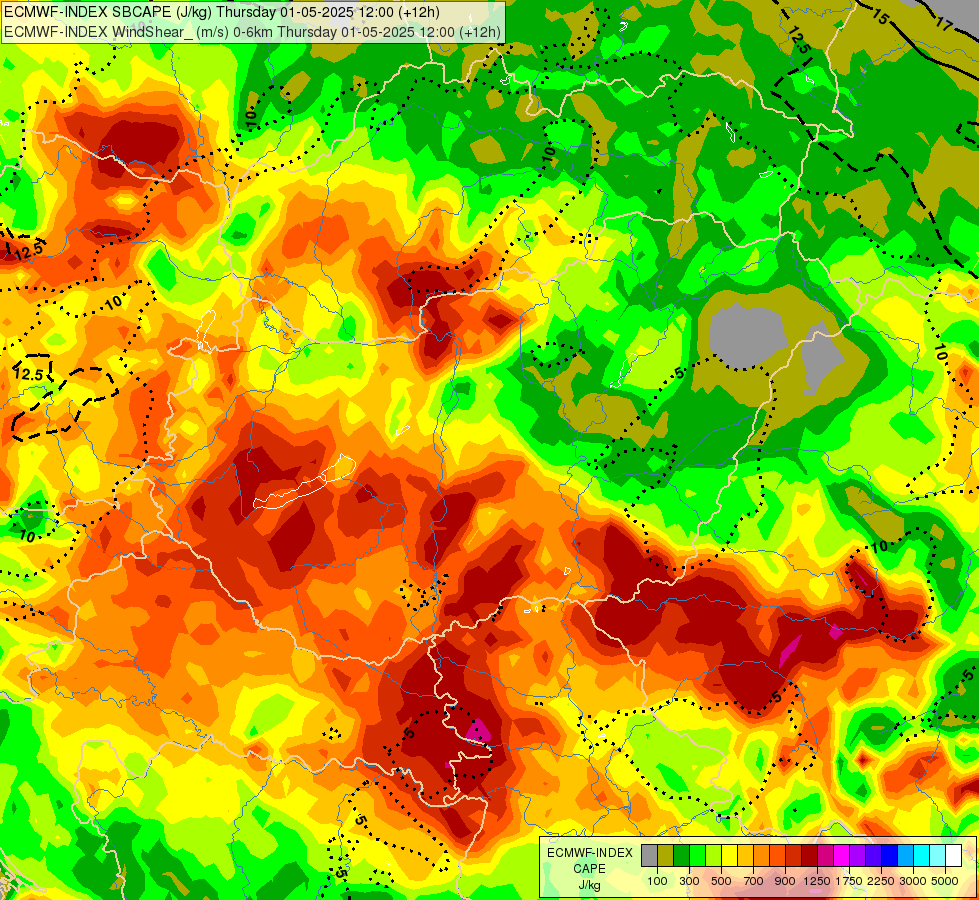Click the yellow-green legend swatch

tap(714, 856)
